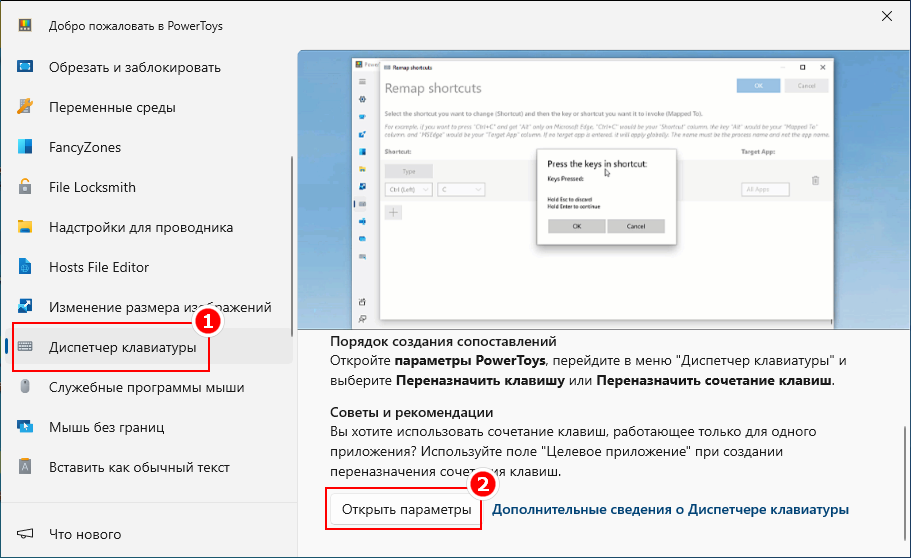
Task: Click the Mouse Without Borders icon
Action: click(x=24, y=427)
